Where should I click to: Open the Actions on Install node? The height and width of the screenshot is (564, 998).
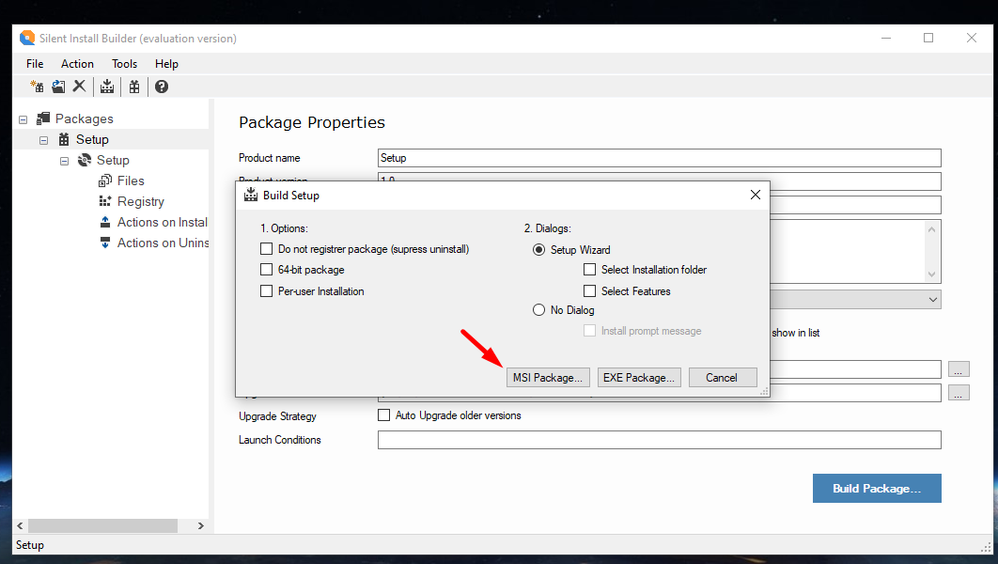tap(162, 222)
